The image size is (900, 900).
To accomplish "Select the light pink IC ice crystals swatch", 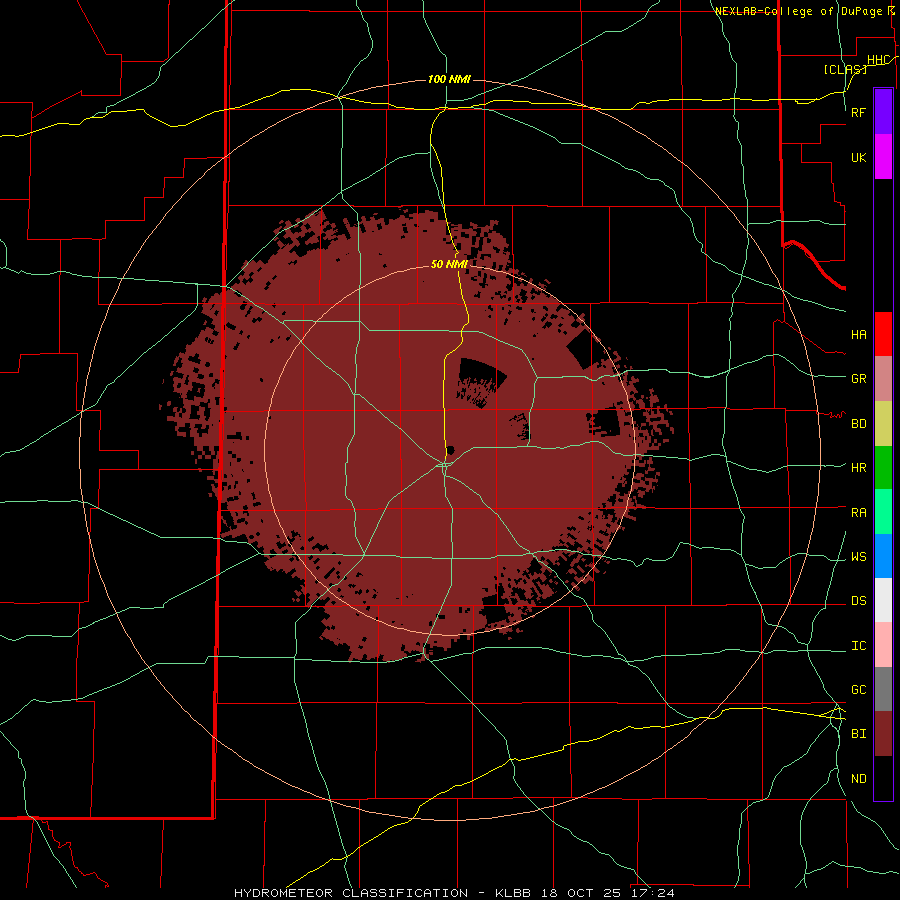I will click(x=883, y=645).
